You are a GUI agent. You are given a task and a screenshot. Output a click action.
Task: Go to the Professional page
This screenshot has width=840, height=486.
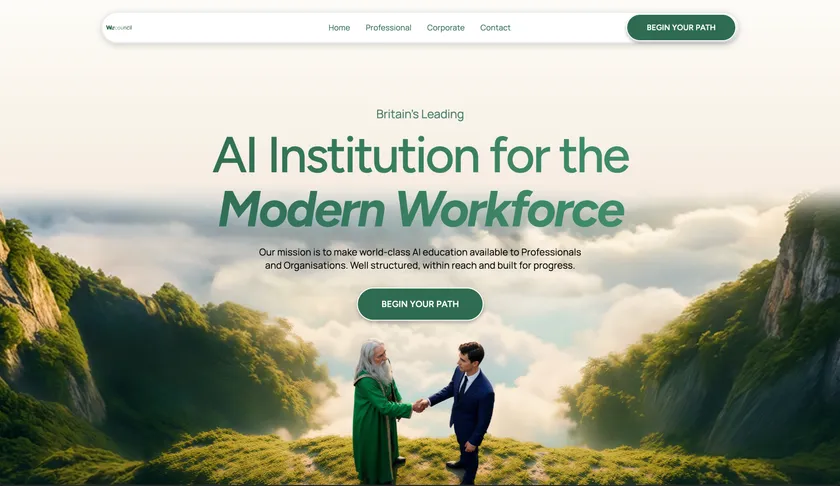(388, 28)
